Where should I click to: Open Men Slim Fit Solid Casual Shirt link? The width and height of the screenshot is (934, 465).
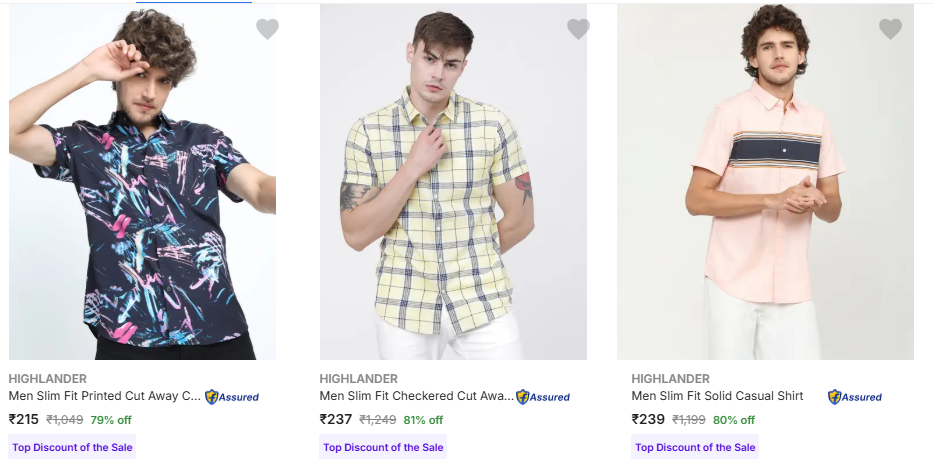717,396
